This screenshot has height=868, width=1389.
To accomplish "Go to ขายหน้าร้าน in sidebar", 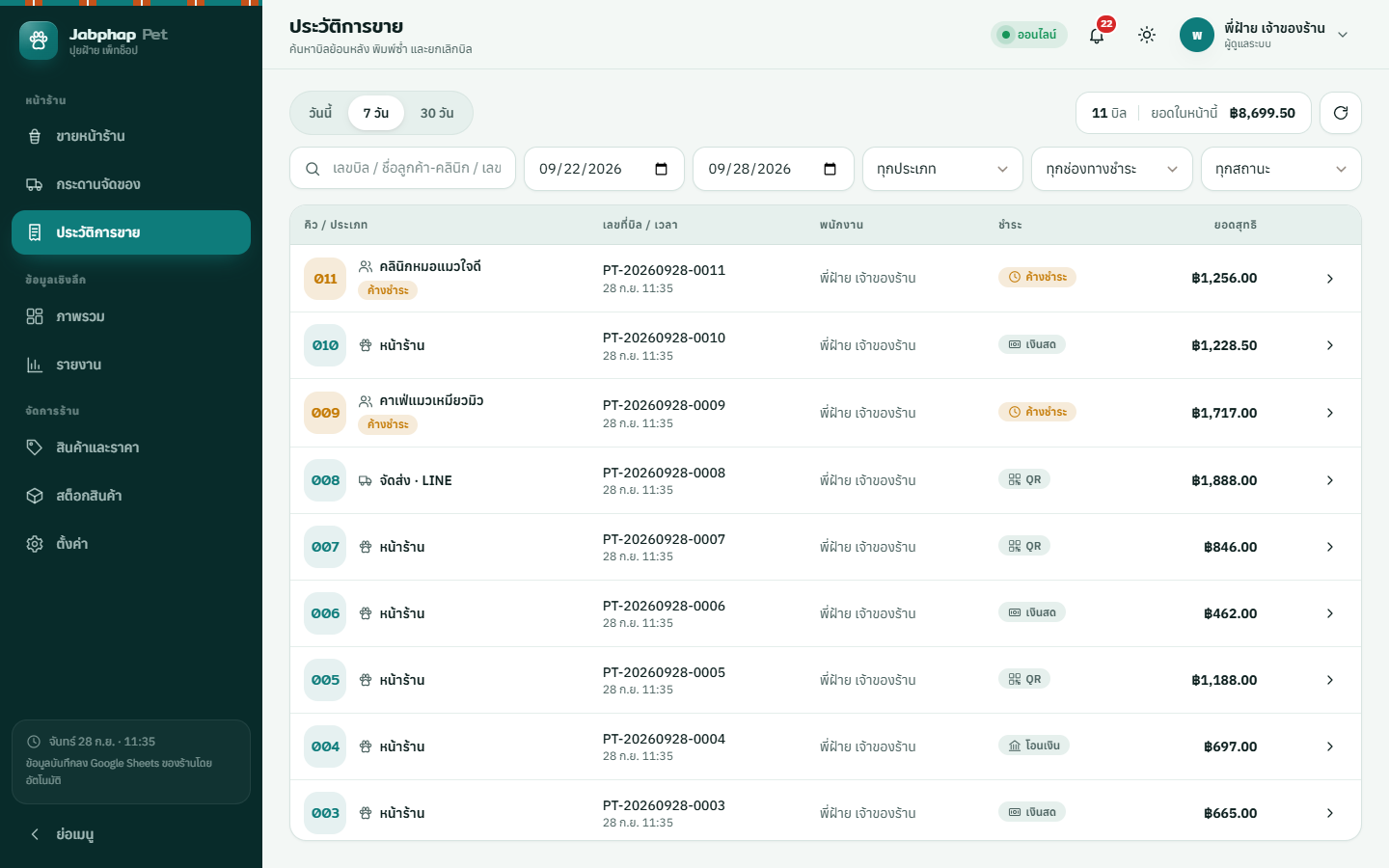I will (x=131, y=136).
